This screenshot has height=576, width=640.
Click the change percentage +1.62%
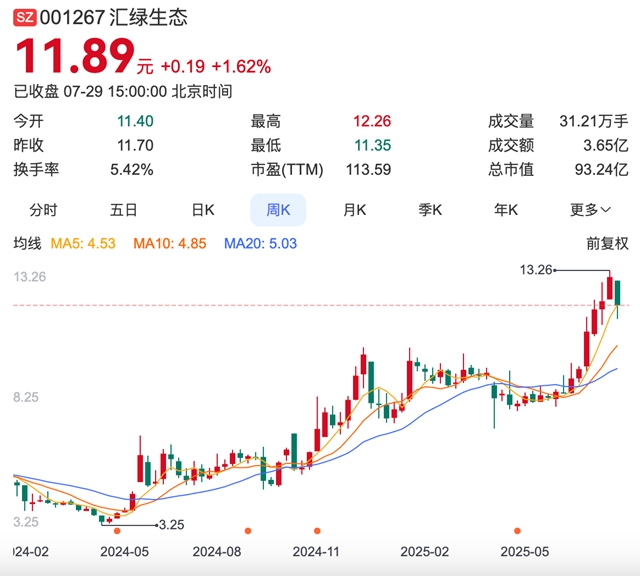pyautogui.click(x=241, y=67)
